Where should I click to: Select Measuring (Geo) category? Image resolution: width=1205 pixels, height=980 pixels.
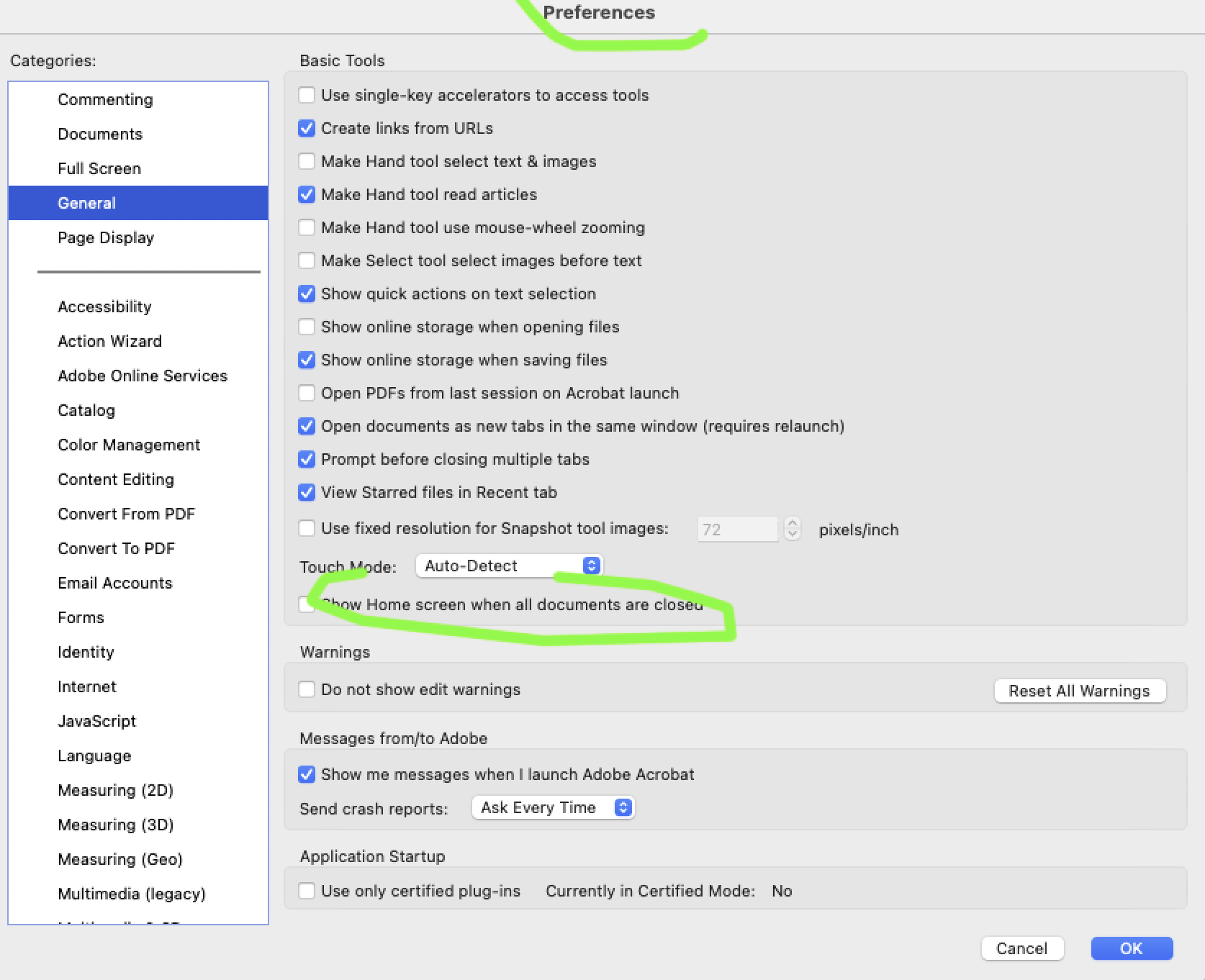pos(138,859)
